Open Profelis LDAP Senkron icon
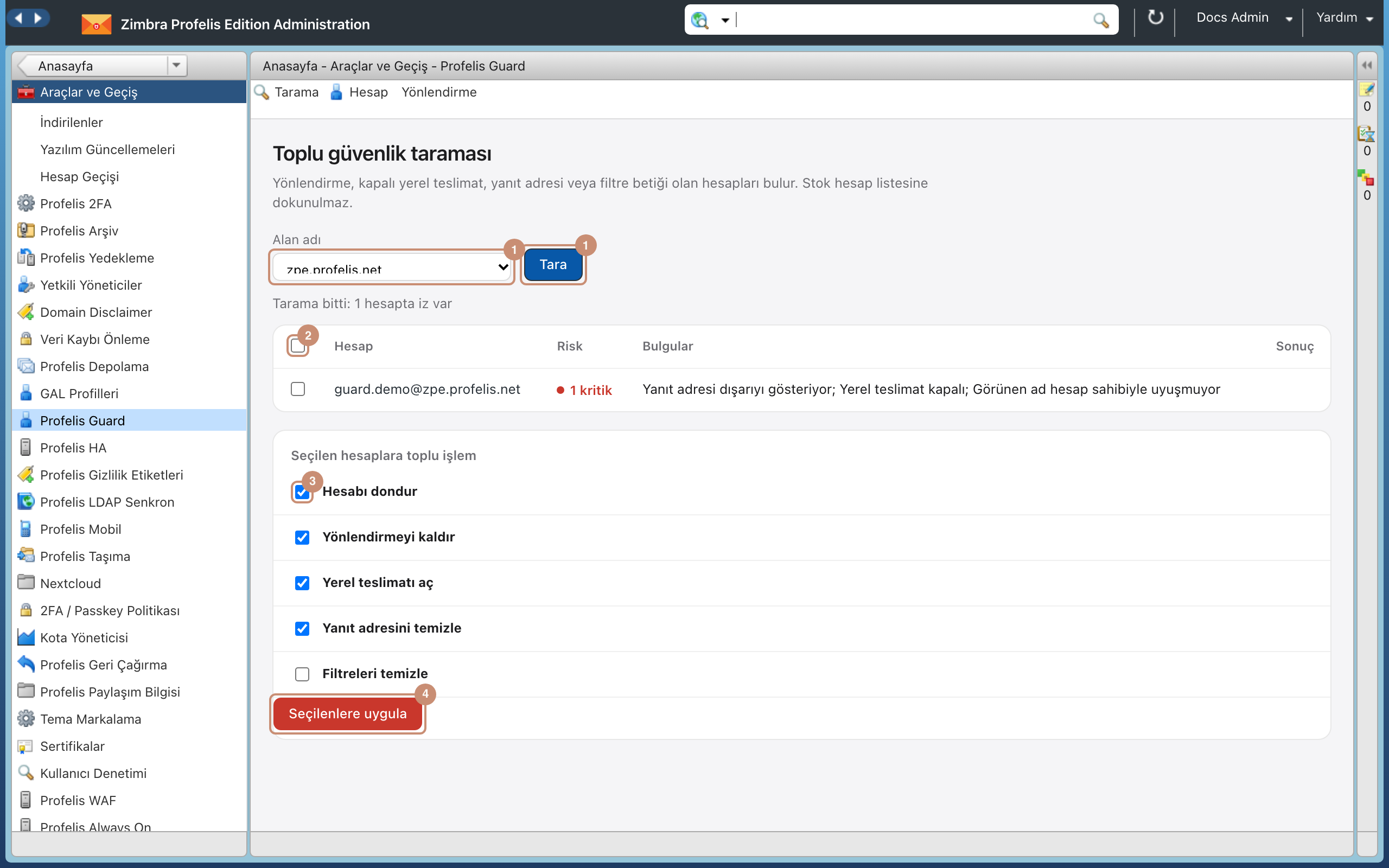This screenshot has height=868, width=1389. point(26,502)
